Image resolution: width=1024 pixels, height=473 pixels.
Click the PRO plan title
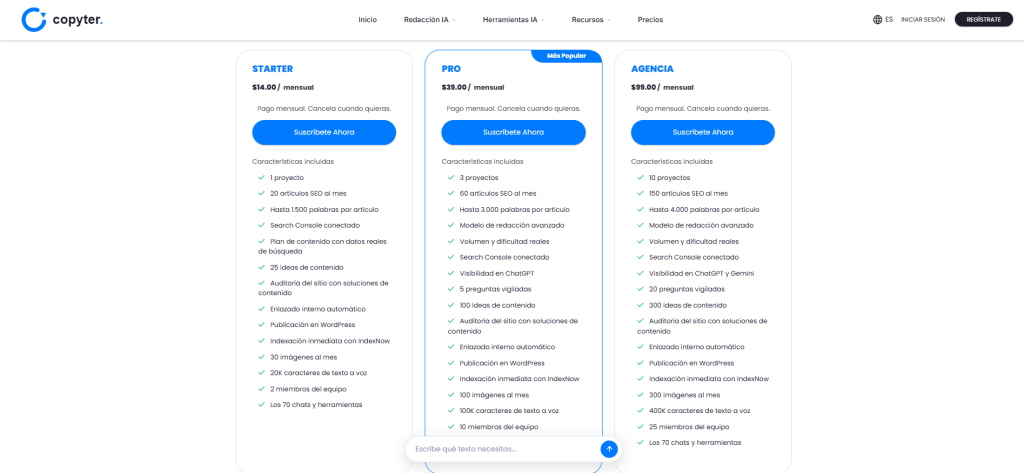tap(451, 69)
